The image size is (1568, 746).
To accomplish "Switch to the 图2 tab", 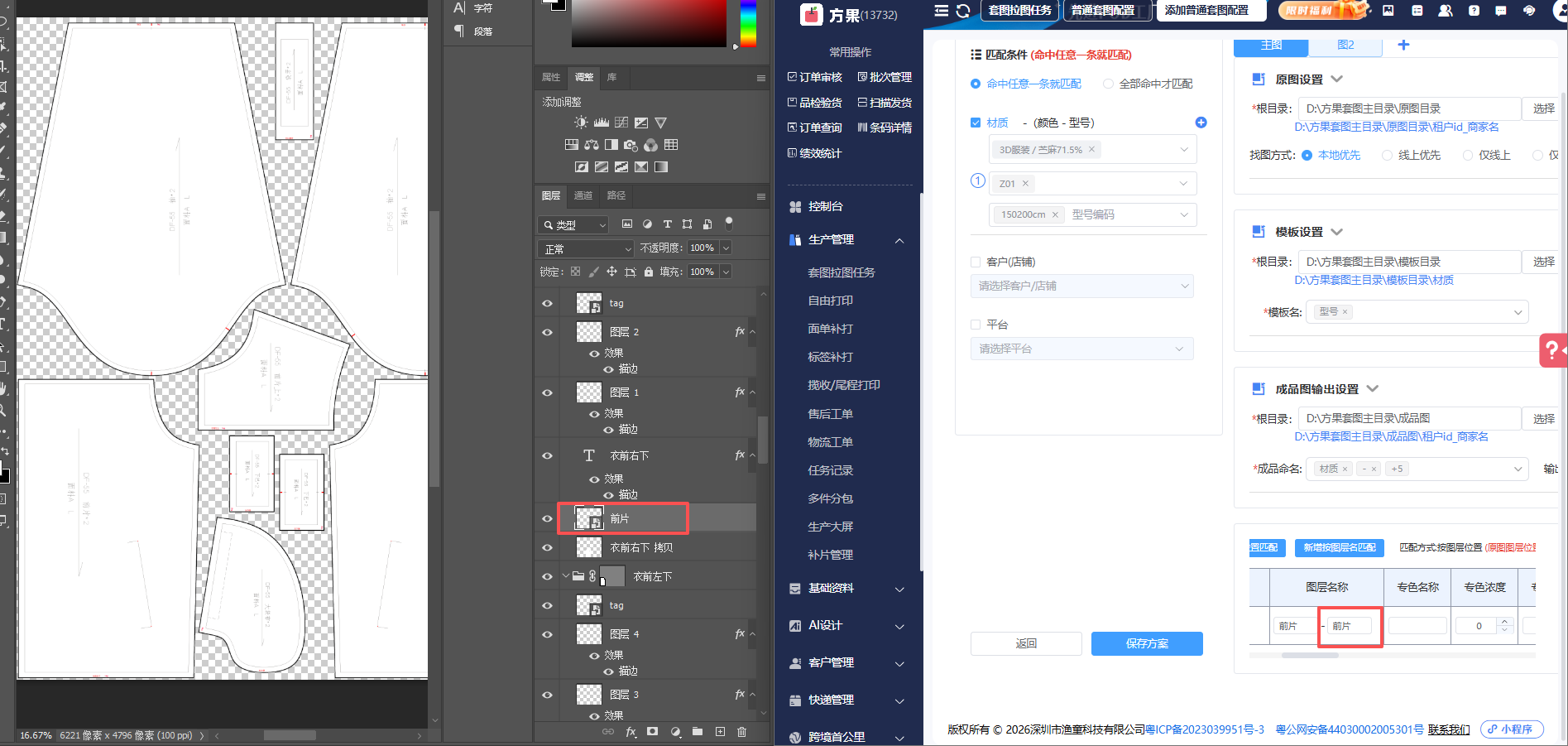I will pos(1345,45).
